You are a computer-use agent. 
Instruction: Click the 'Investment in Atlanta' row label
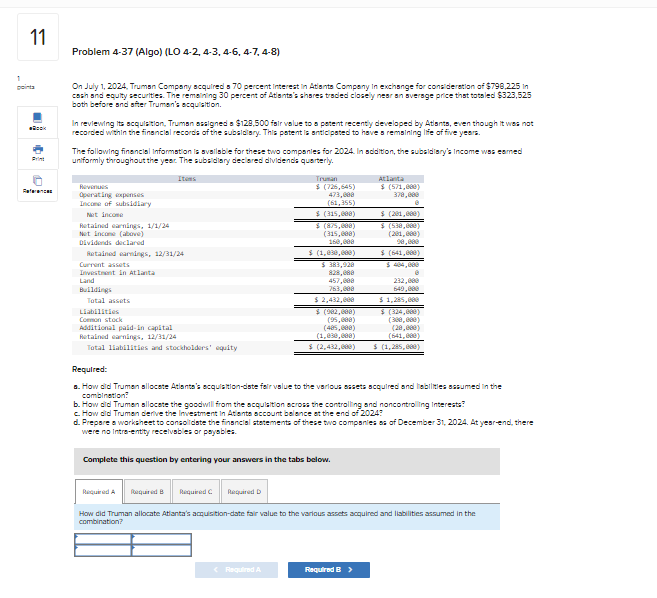click(x=117, y=273)
